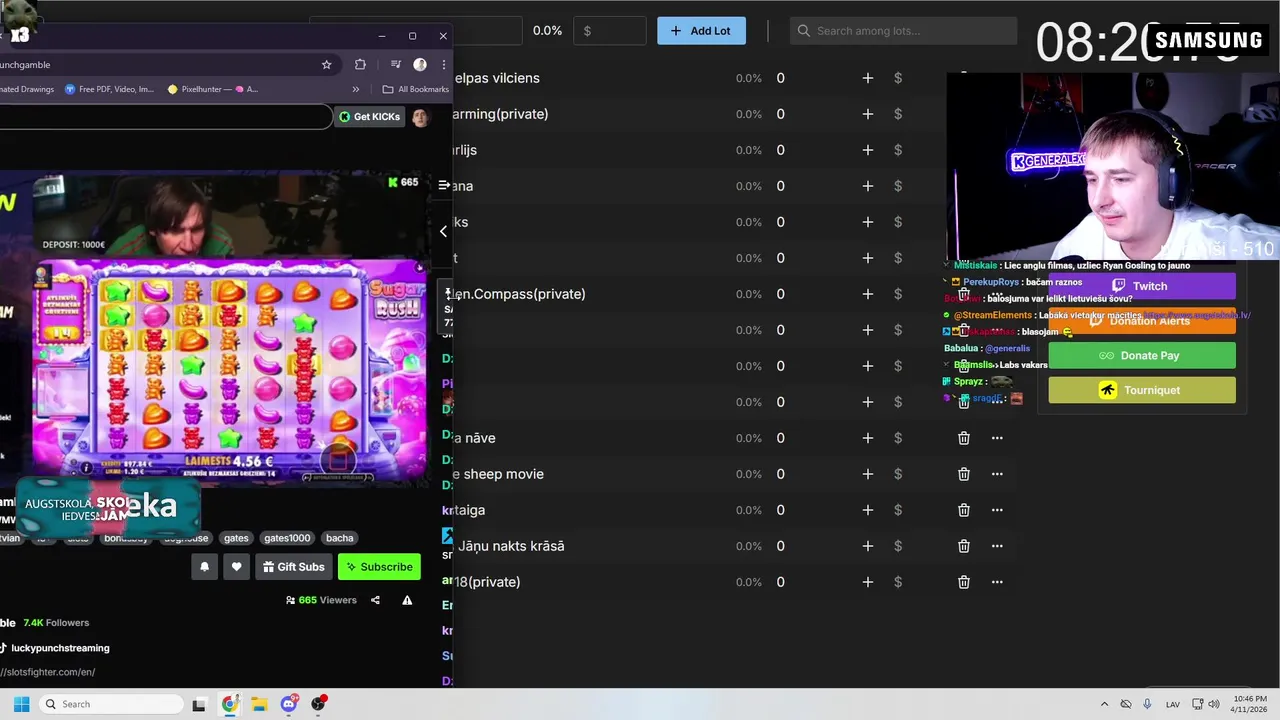This screenshot has height=720, width=1280.
Task: Open Chrome from the taskbar
Action: (230, 704)
